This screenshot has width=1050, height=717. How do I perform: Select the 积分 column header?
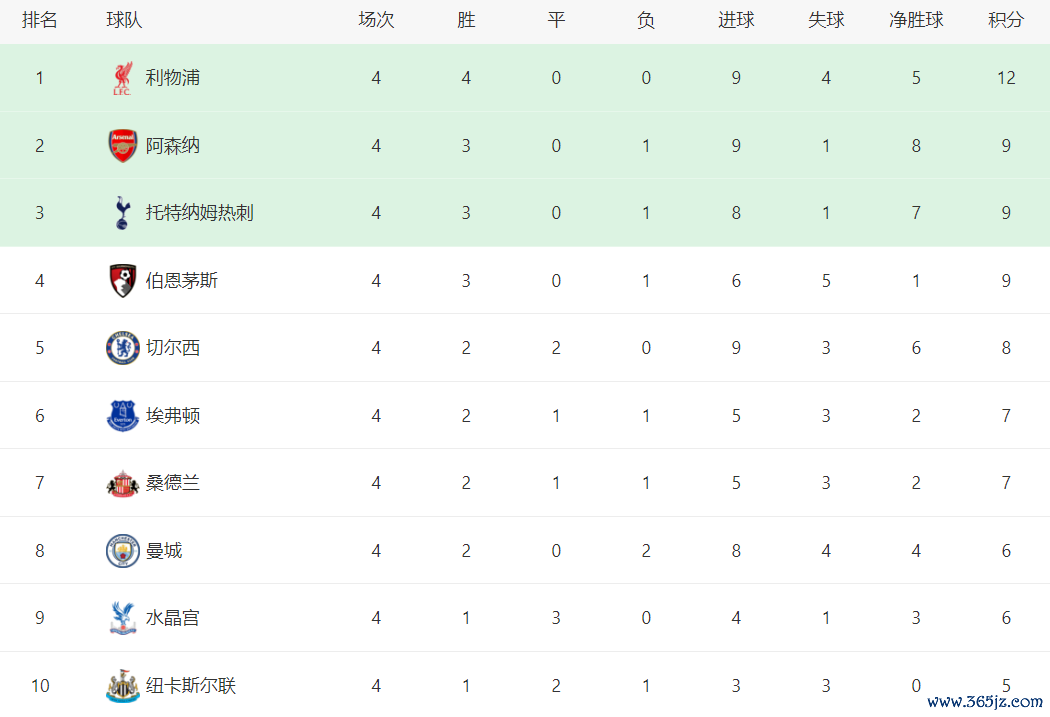pos(1006,20)
